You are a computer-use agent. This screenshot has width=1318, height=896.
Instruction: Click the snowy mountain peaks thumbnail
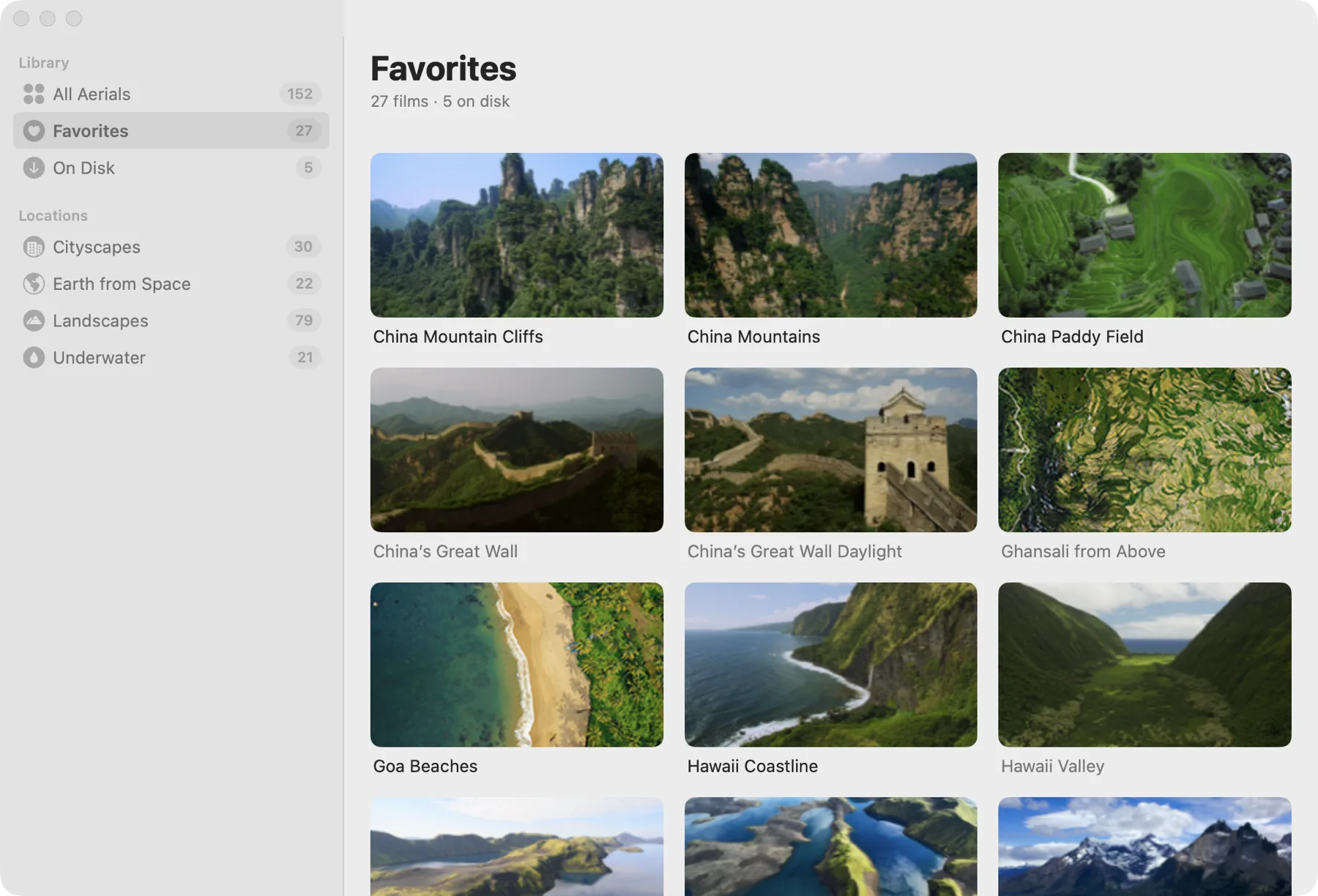[x=1144, y=846]
